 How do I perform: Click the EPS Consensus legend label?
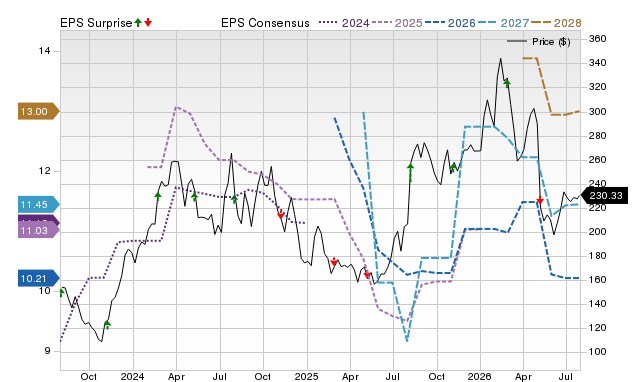[265, 23]
